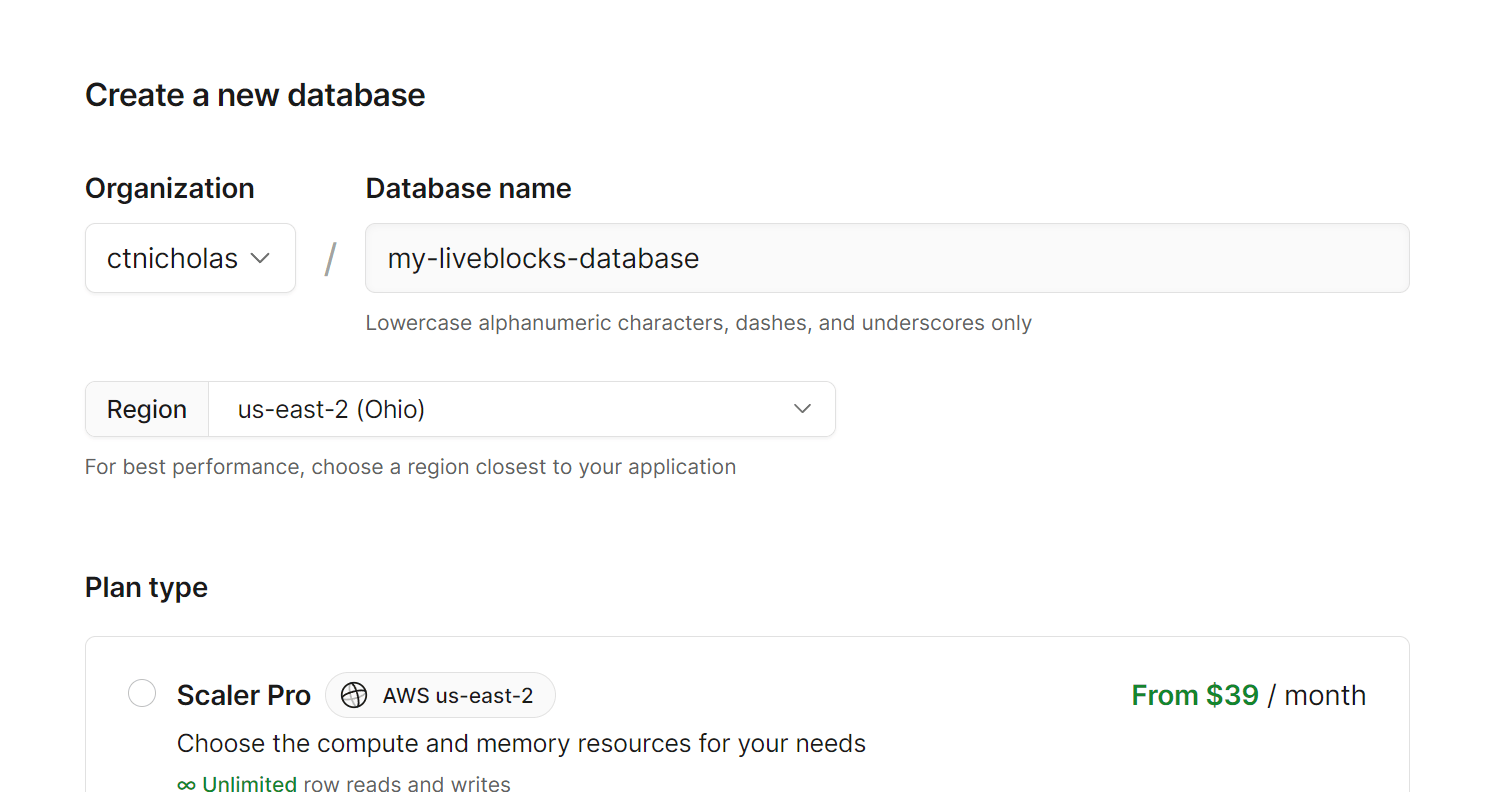Image resolution: width=1486 pixels, height=792 pixels.
Task: Click the slash between organization and database name
Action: click(330, 258)
